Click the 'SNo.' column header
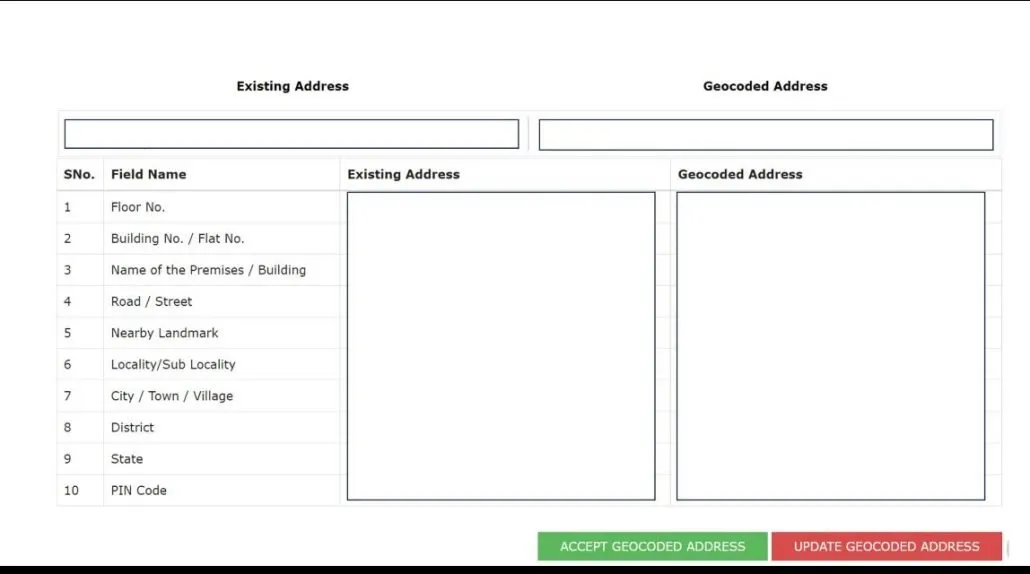The height and width of the screenshot is (574, 1030). tap(79, 174)
